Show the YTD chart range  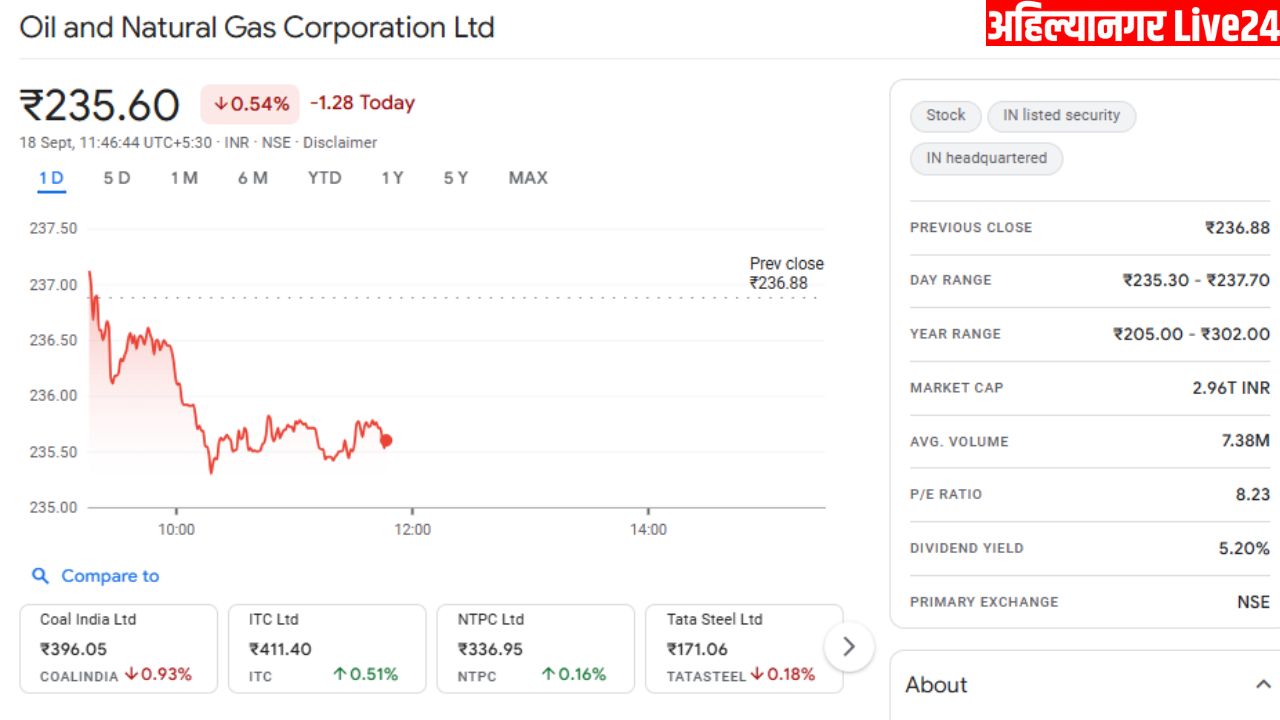click(x=324, y=178)
